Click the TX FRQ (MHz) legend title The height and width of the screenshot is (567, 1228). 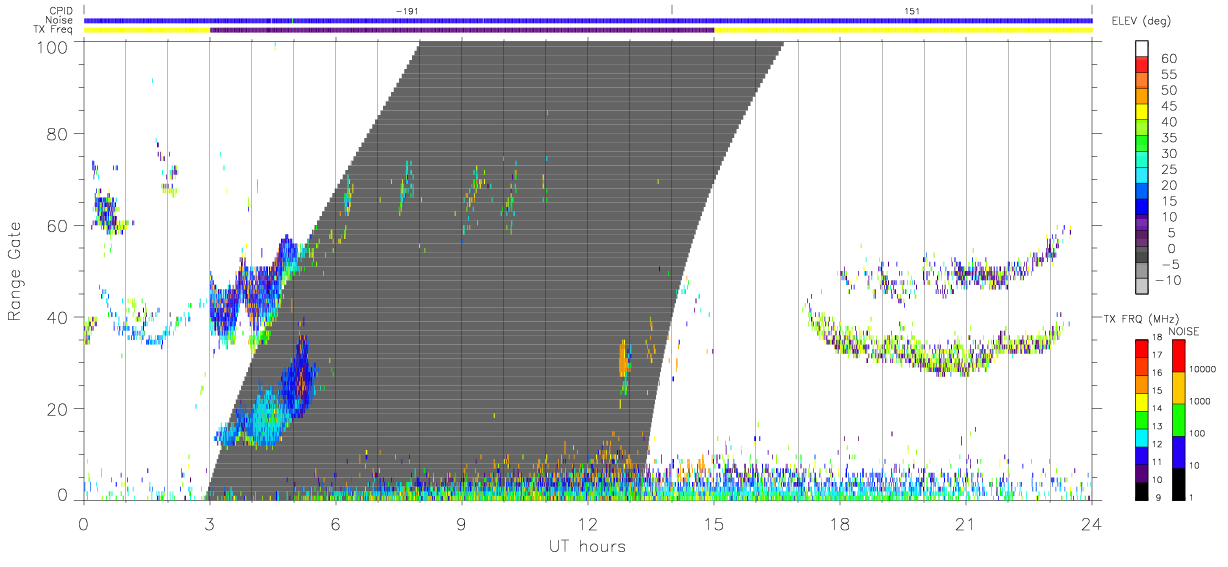[x=1140, y=317]
